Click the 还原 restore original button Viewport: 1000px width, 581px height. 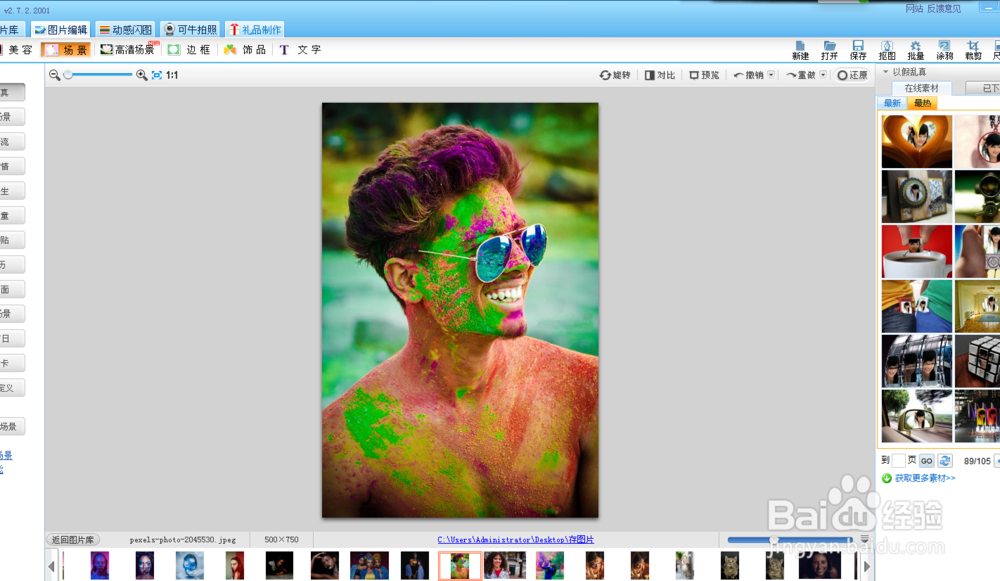852,75
